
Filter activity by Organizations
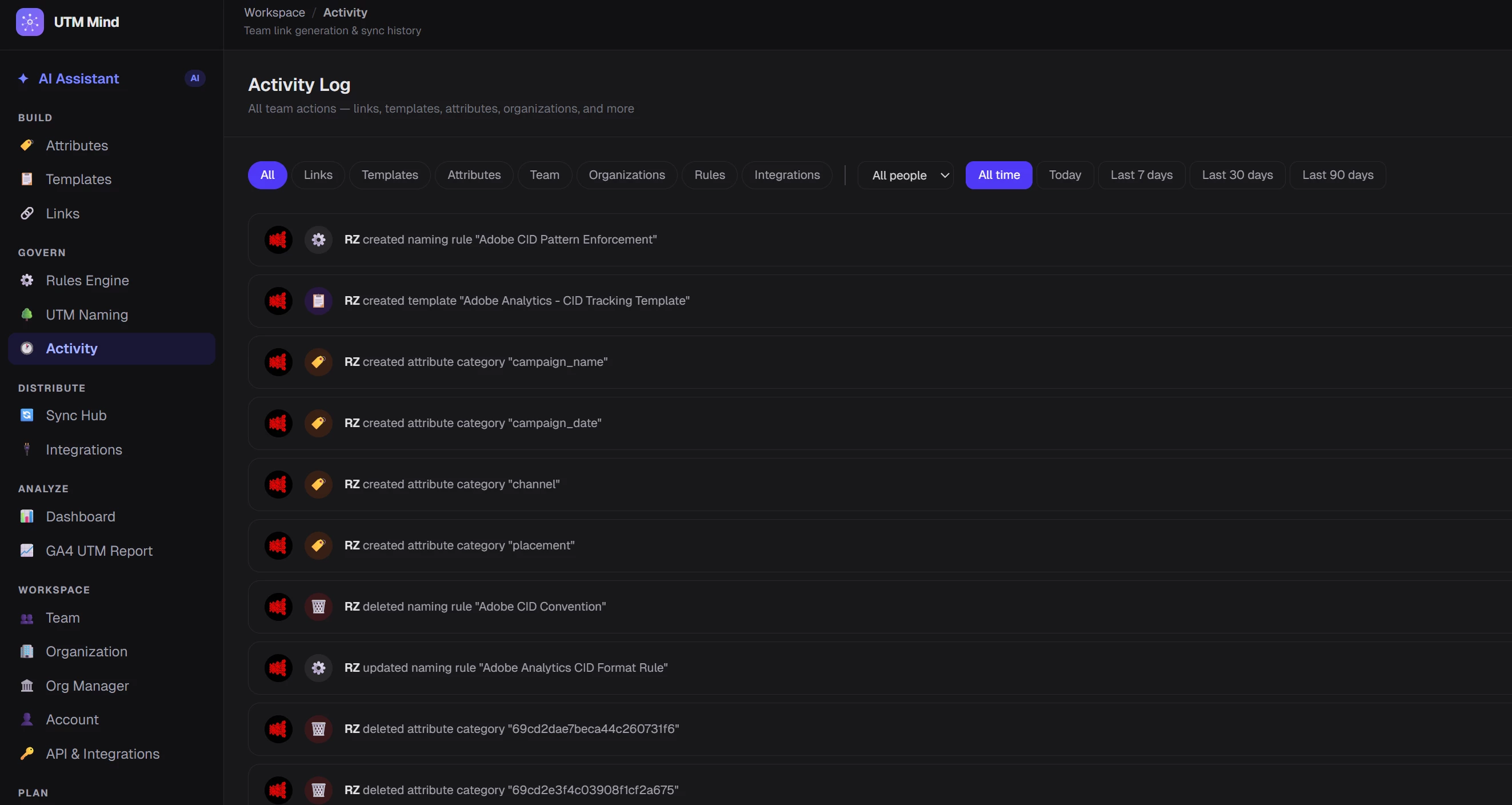pyautogui.click(x=626, y=175)
